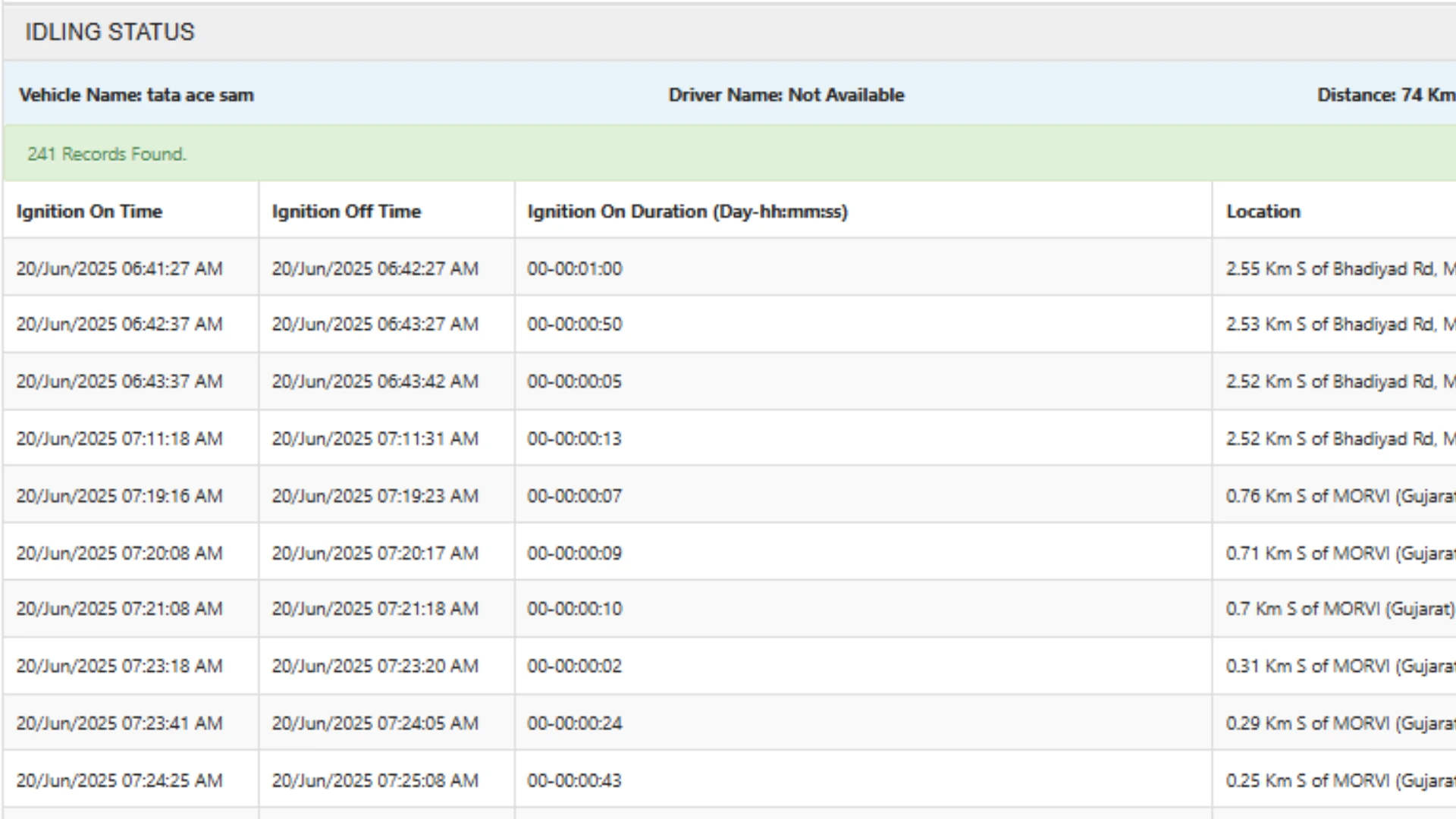
Task: Click the 00-00:00:24 duration cell
Action: tap(575, 723)
